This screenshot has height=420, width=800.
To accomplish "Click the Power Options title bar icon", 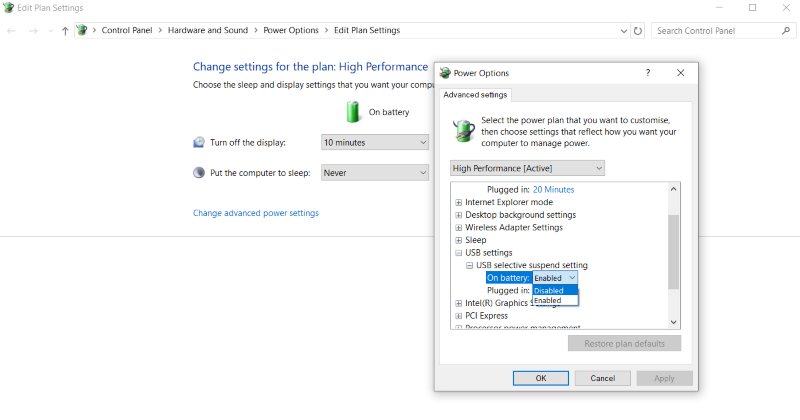I will (x=445, y=73).
